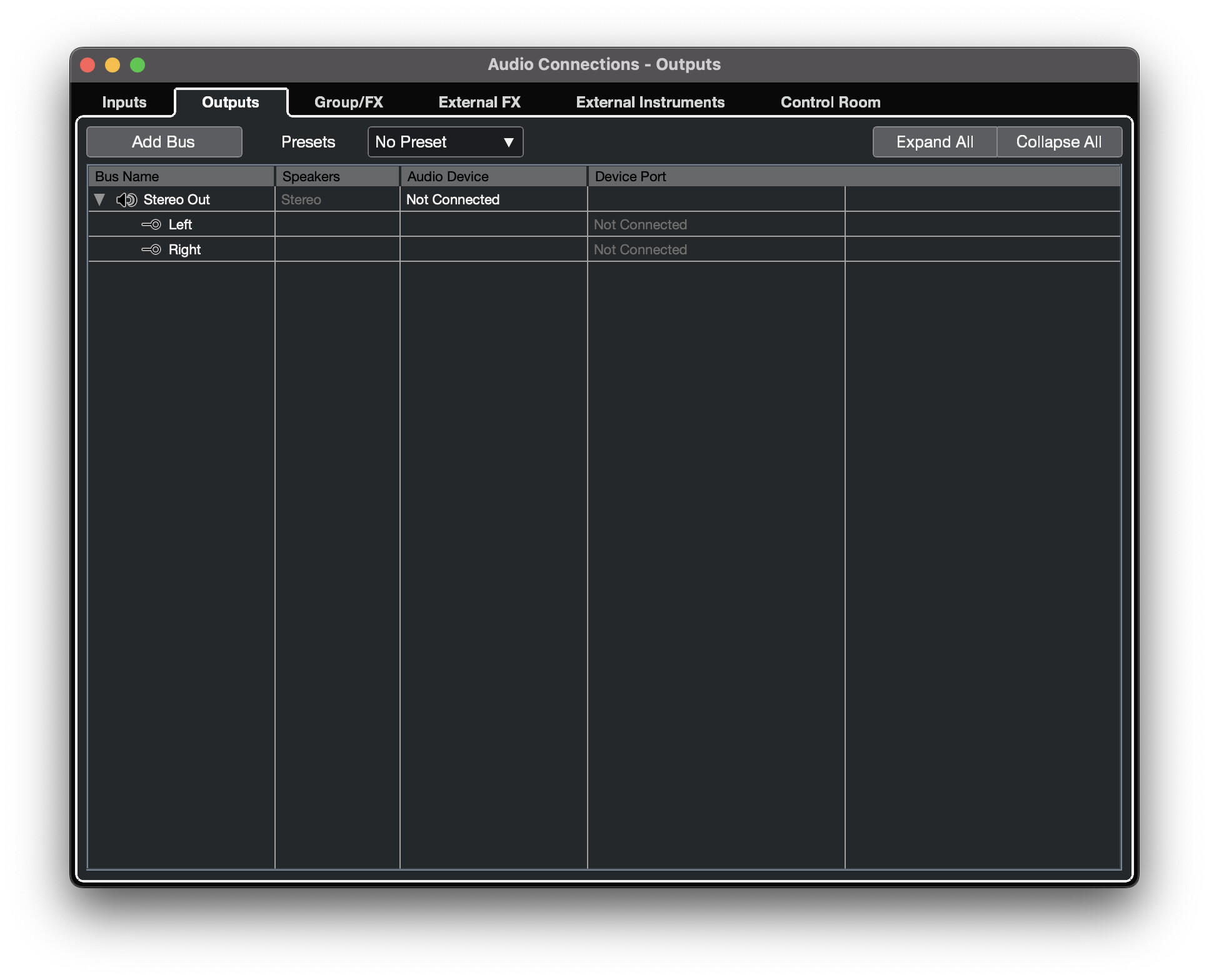This screenshot has height=980, width=1209.
Task: Select the Stereo Out bus name
Action: [x=177, y=200]
